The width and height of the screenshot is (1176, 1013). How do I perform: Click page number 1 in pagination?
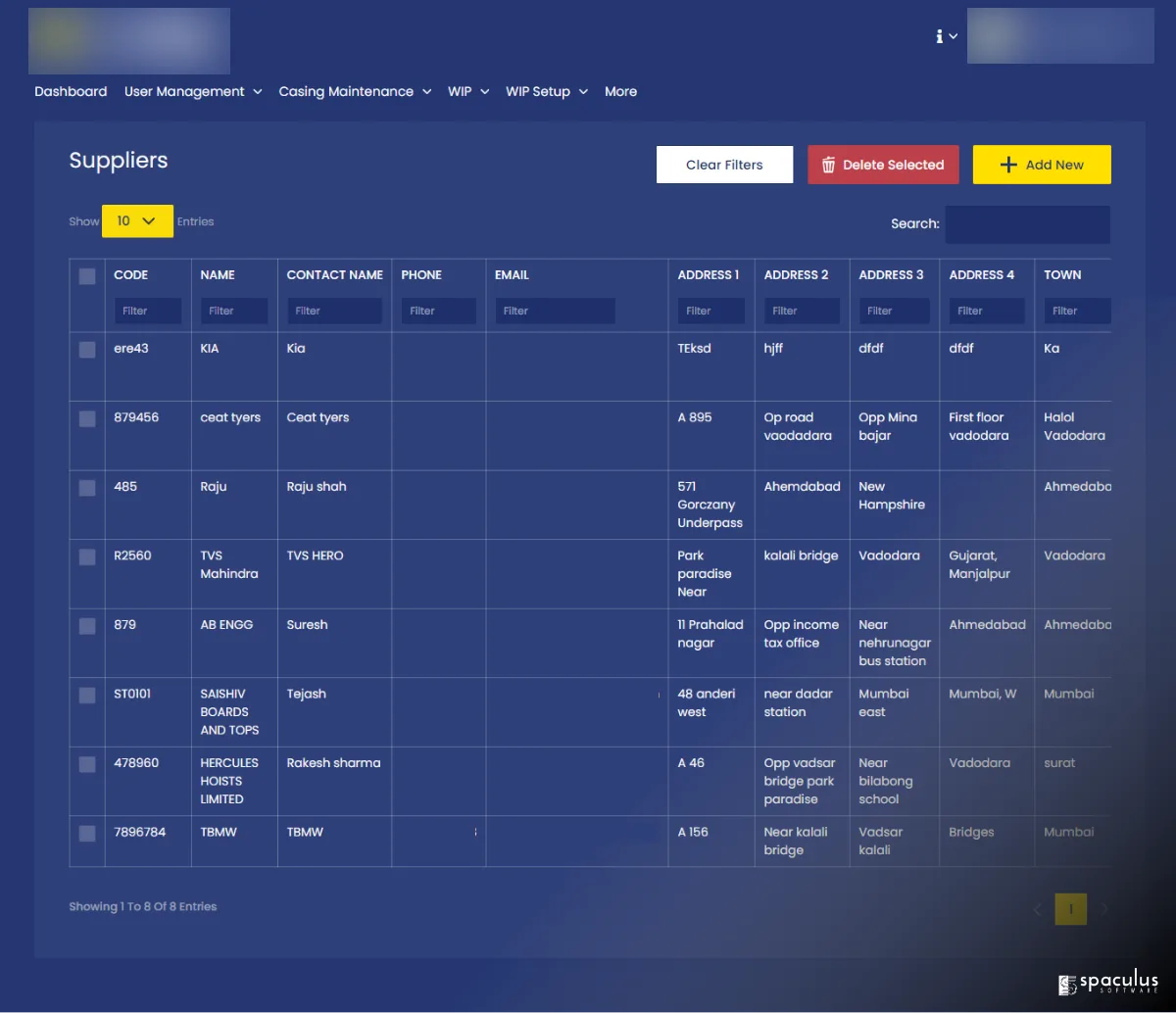click(1071, 909)
